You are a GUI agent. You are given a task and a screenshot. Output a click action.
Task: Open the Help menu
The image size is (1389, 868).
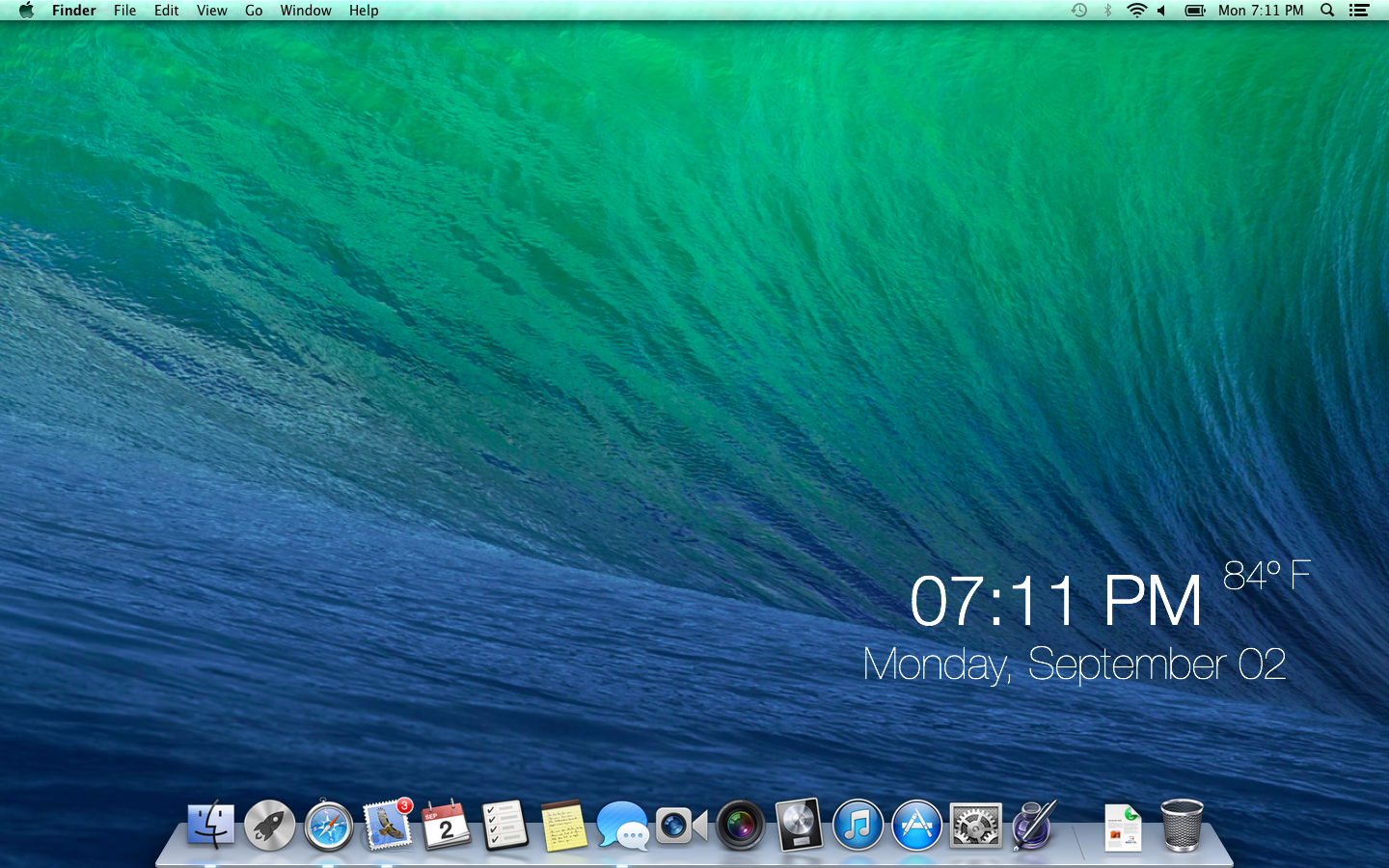(364, 11)
